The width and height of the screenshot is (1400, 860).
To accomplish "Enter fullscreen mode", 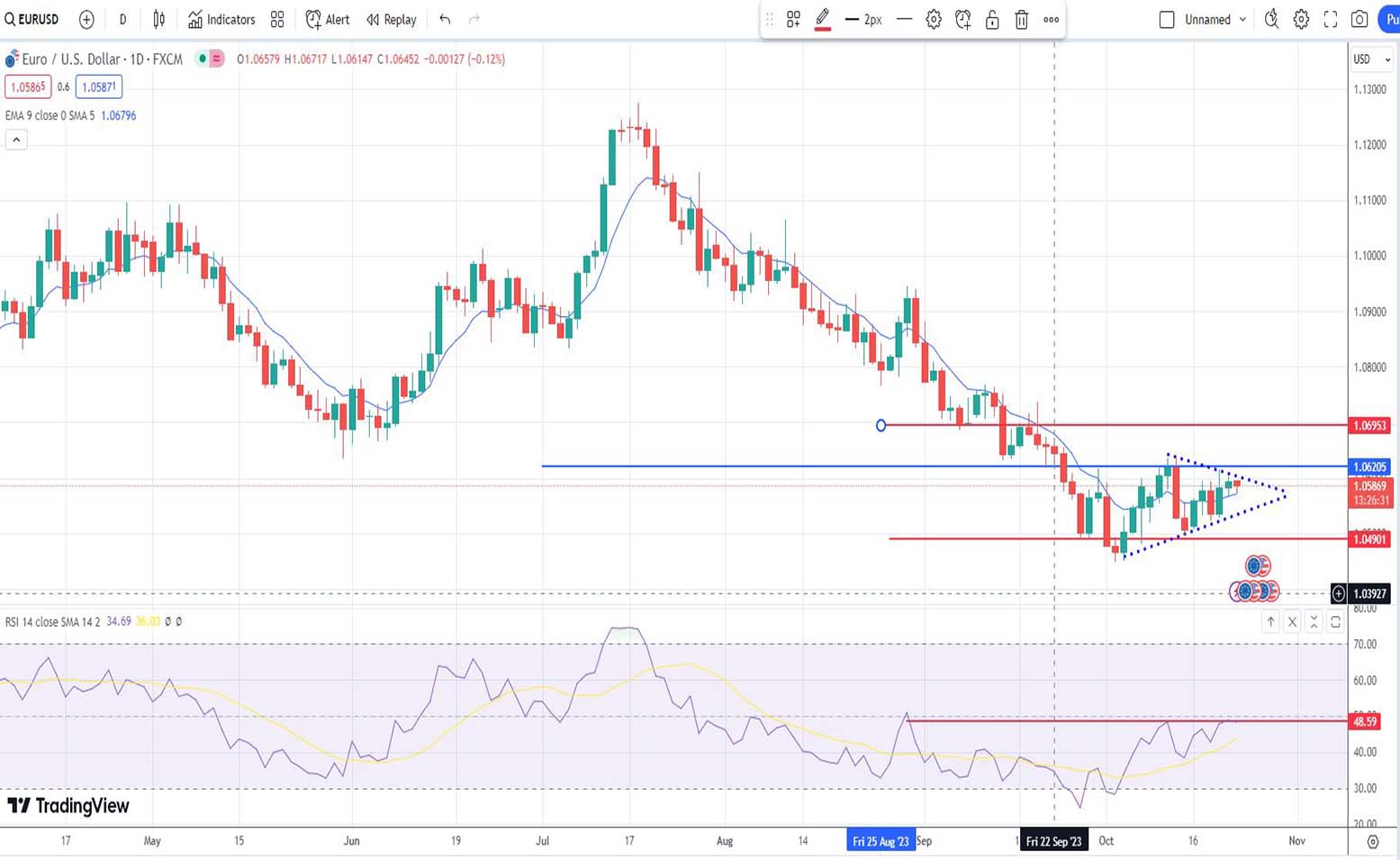I will (1331, 19).
